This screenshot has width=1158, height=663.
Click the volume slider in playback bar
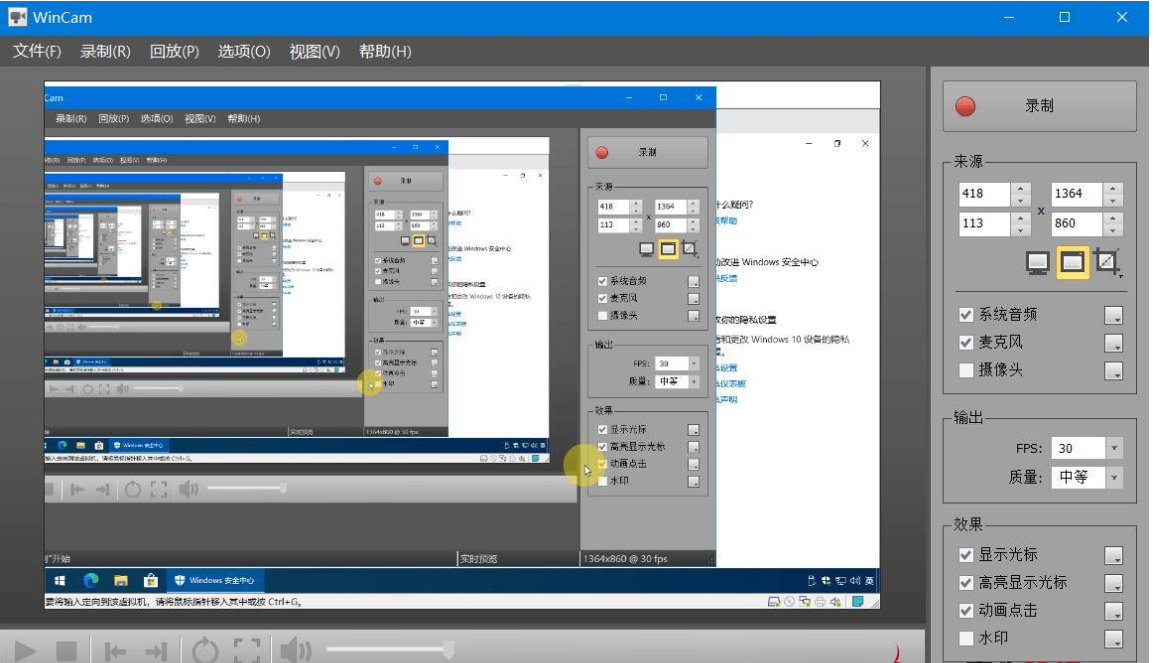pyautogui.click(x=390, y=651)
